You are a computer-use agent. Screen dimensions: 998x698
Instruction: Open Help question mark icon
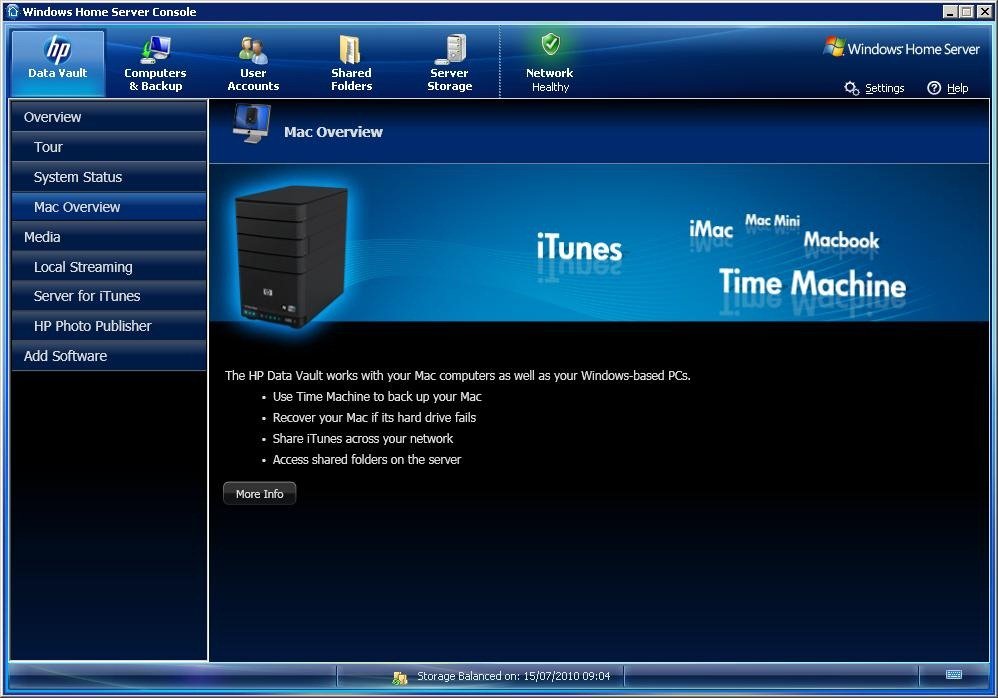934,88
